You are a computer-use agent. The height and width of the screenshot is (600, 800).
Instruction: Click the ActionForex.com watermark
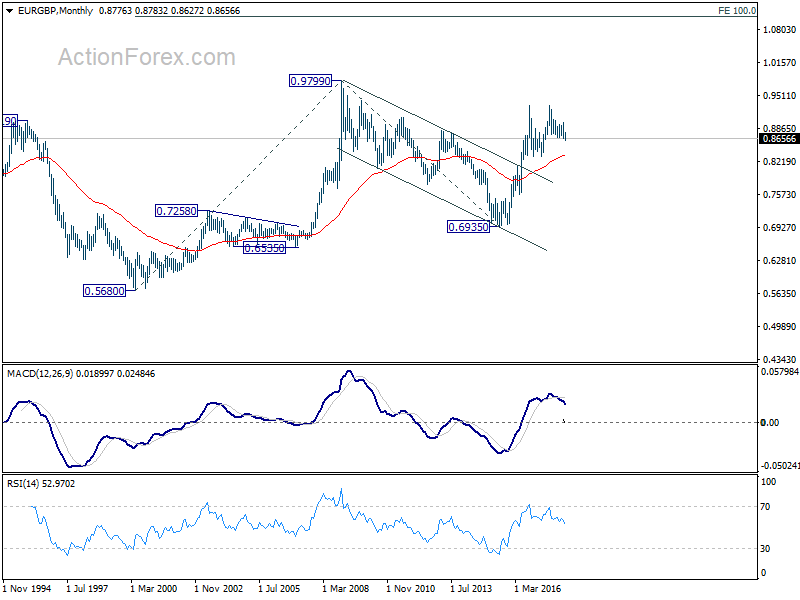point(146,57)
